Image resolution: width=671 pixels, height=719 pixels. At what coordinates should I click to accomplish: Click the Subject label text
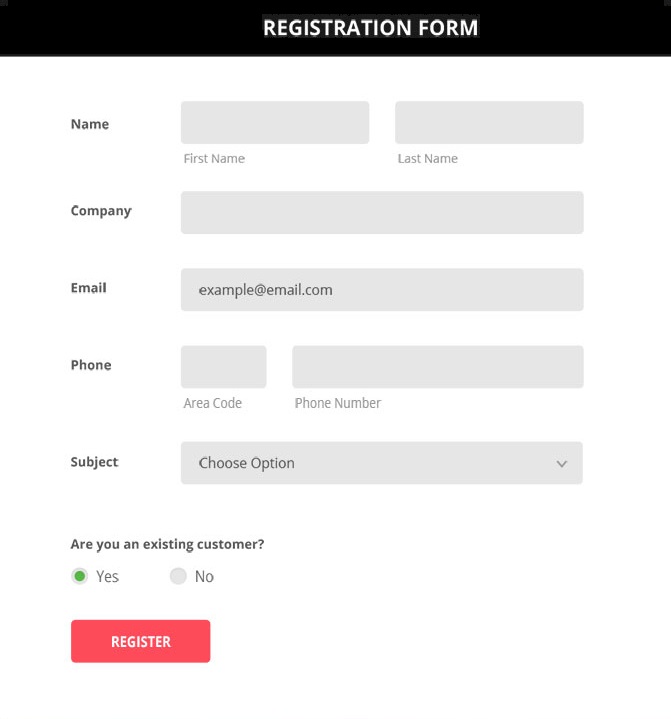[x=94, y=462]
